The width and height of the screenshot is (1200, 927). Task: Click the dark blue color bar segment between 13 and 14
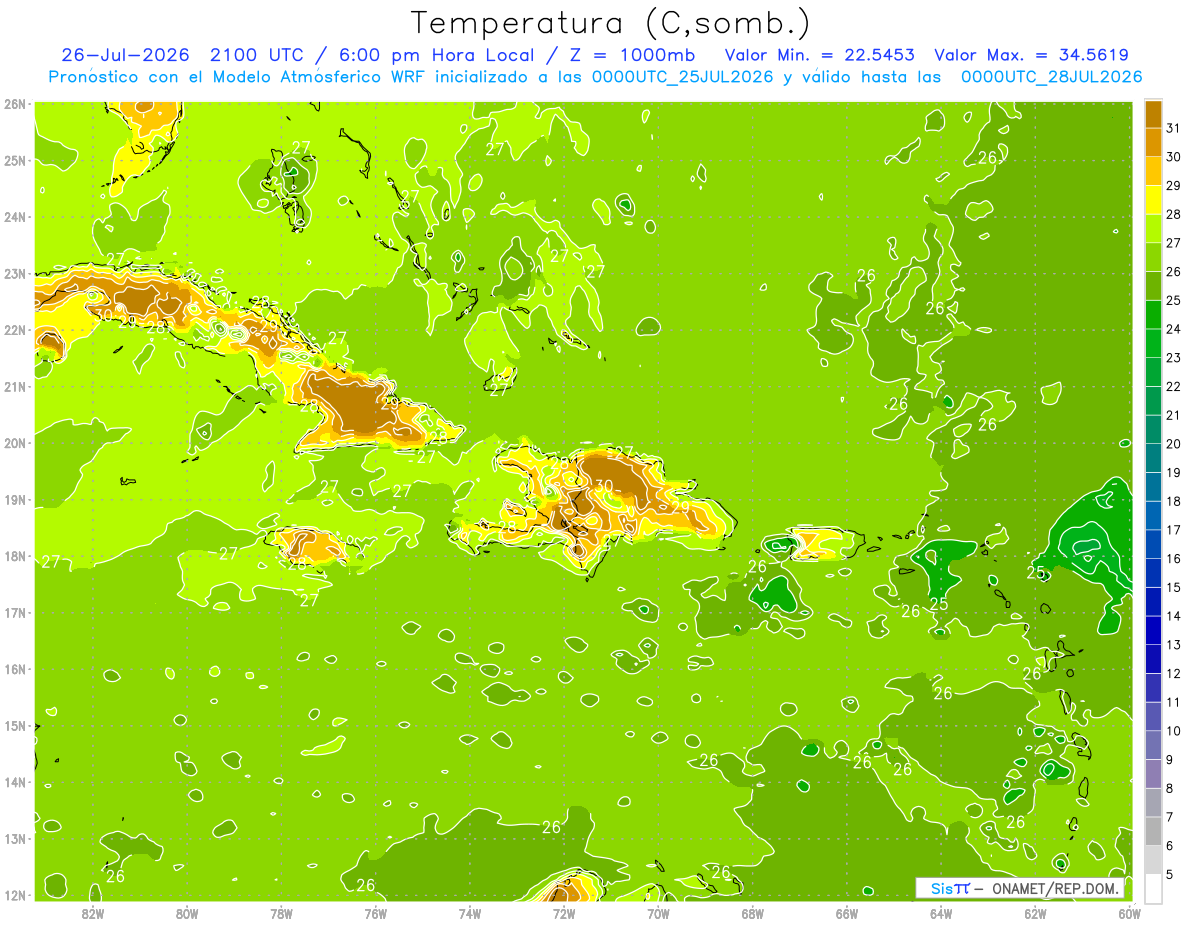tap(1153, 630)
